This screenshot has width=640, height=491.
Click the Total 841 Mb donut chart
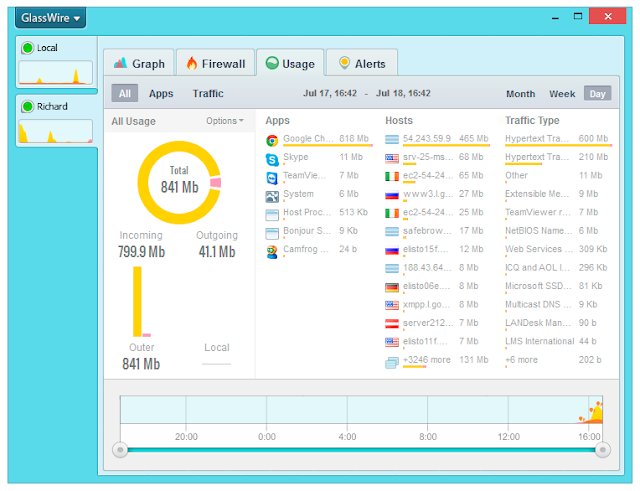coord(179,182)
